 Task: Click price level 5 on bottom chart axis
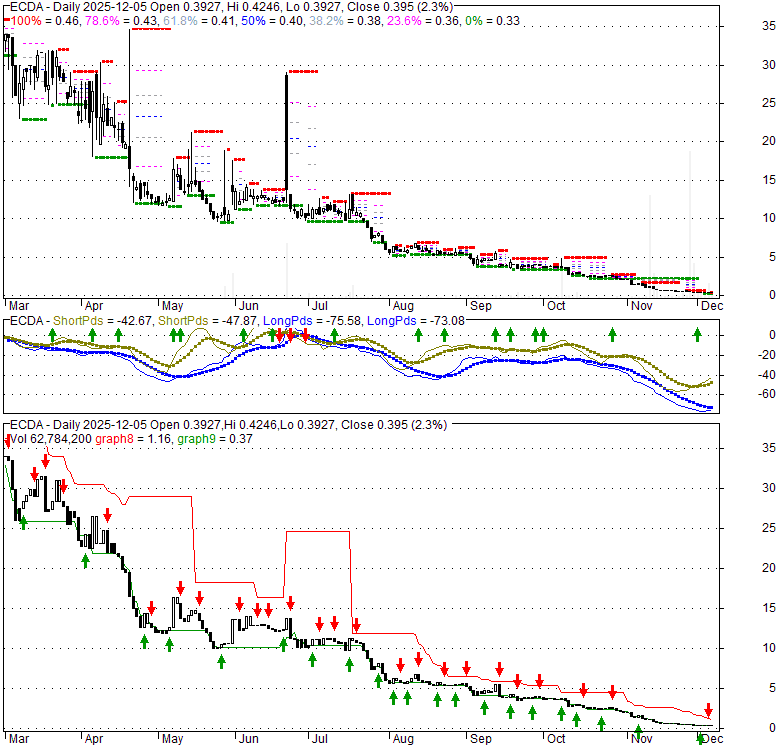pos(772,688)
